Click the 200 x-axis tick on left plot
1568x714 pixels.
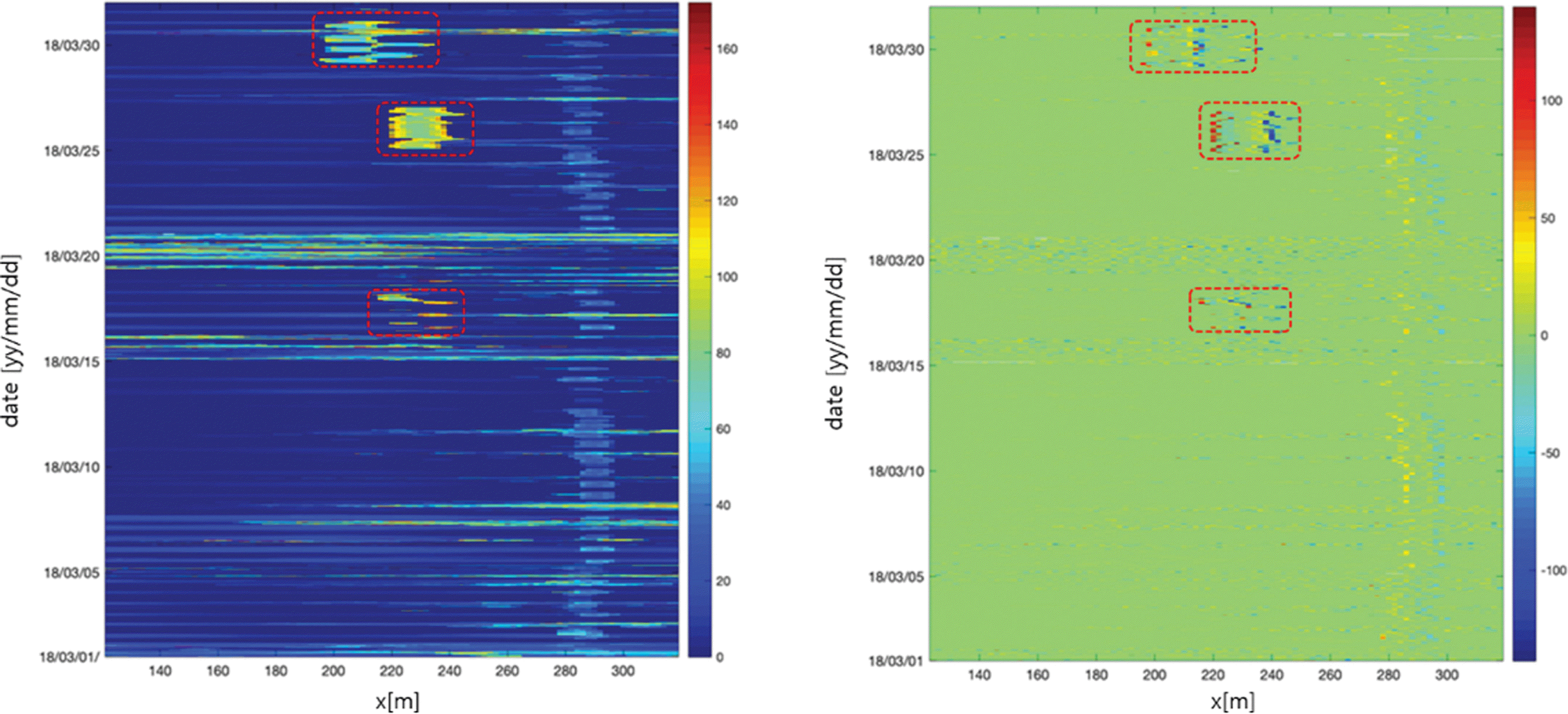tap(333, 672)
